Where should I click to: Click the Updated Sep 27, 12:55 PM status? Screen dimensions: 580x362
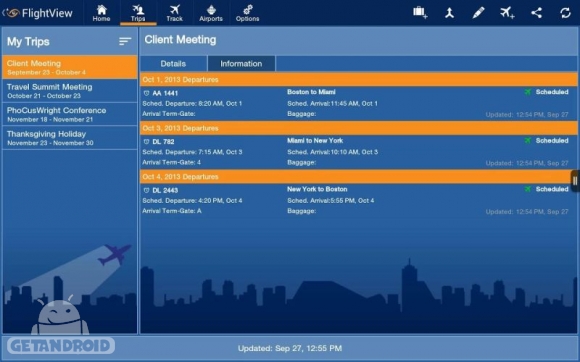pos(290,348)
